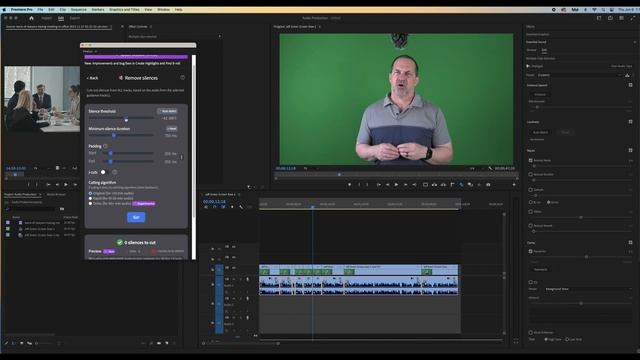Click the J-cuts info icon

(114, 172)
